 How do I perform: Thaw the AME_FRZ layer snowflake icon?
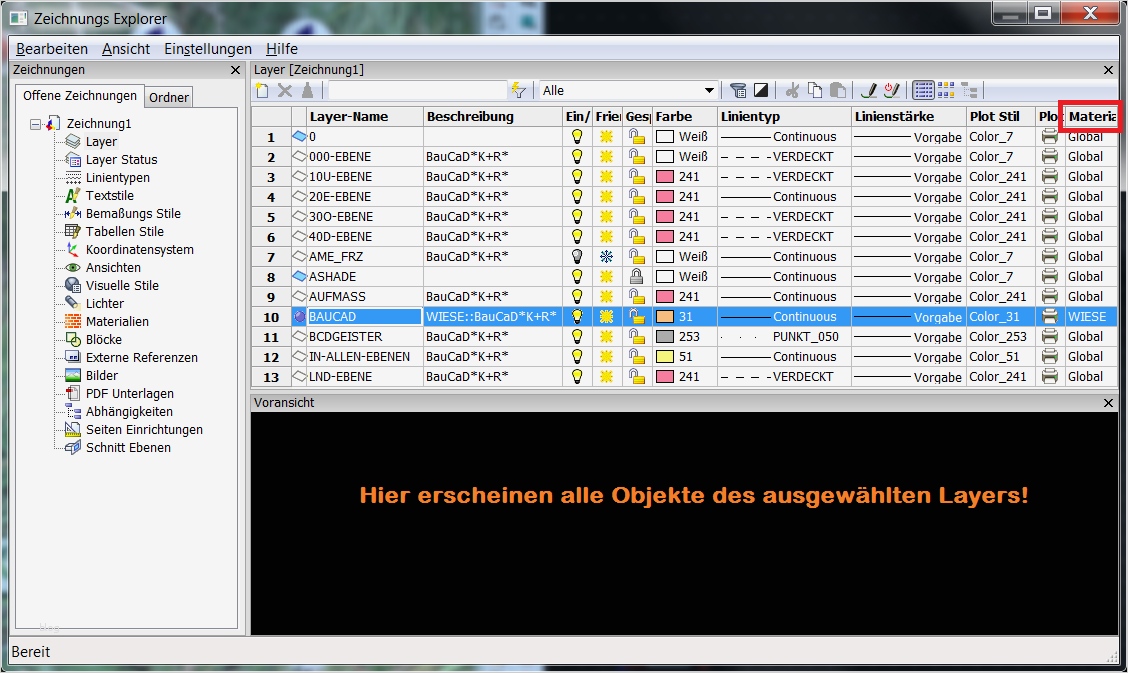pyautogui.click(x=606, y=256)
